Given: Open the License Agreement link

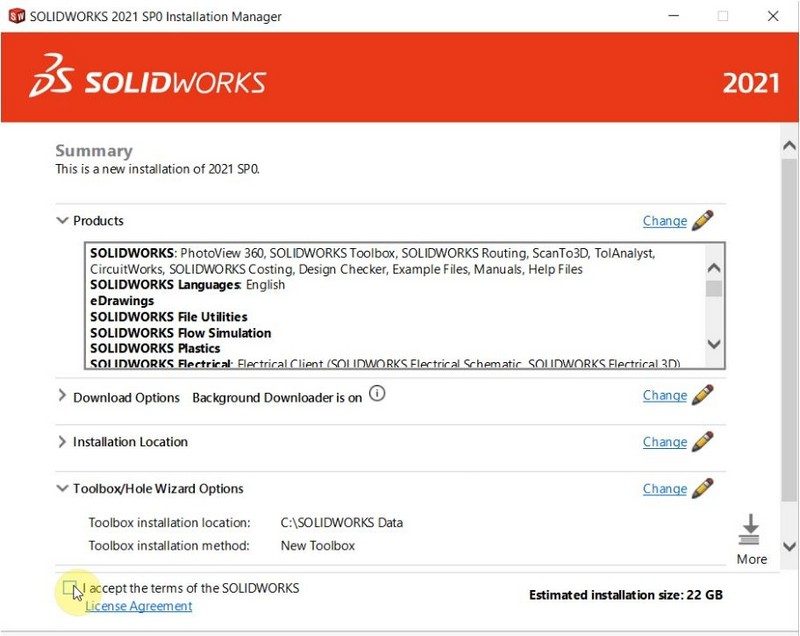Looking at the screenshot, I should [x=138, y=606].
